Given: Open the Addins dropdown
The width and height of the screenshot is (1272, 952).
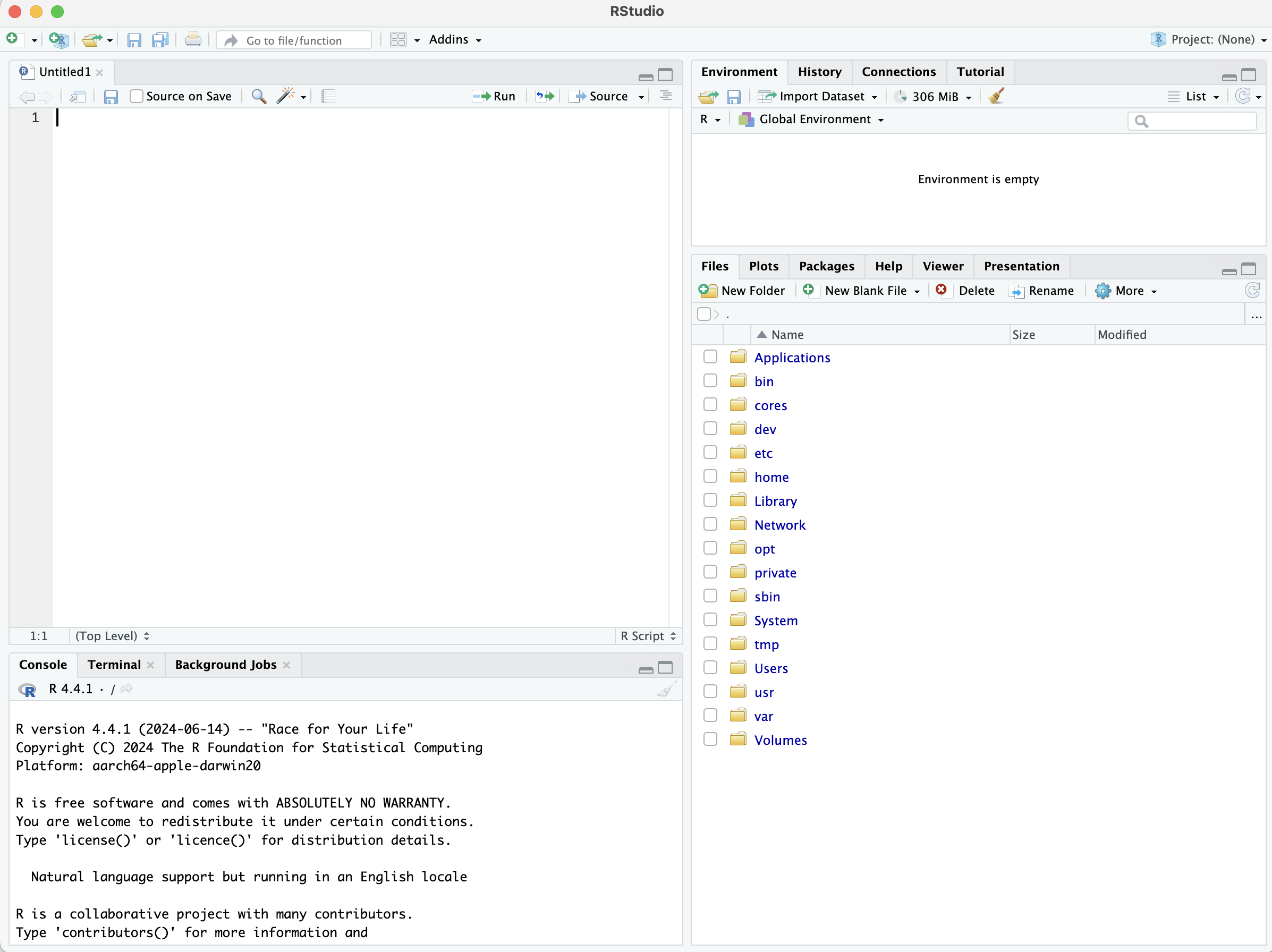Looking at the screenshot, I should (455, 40).
